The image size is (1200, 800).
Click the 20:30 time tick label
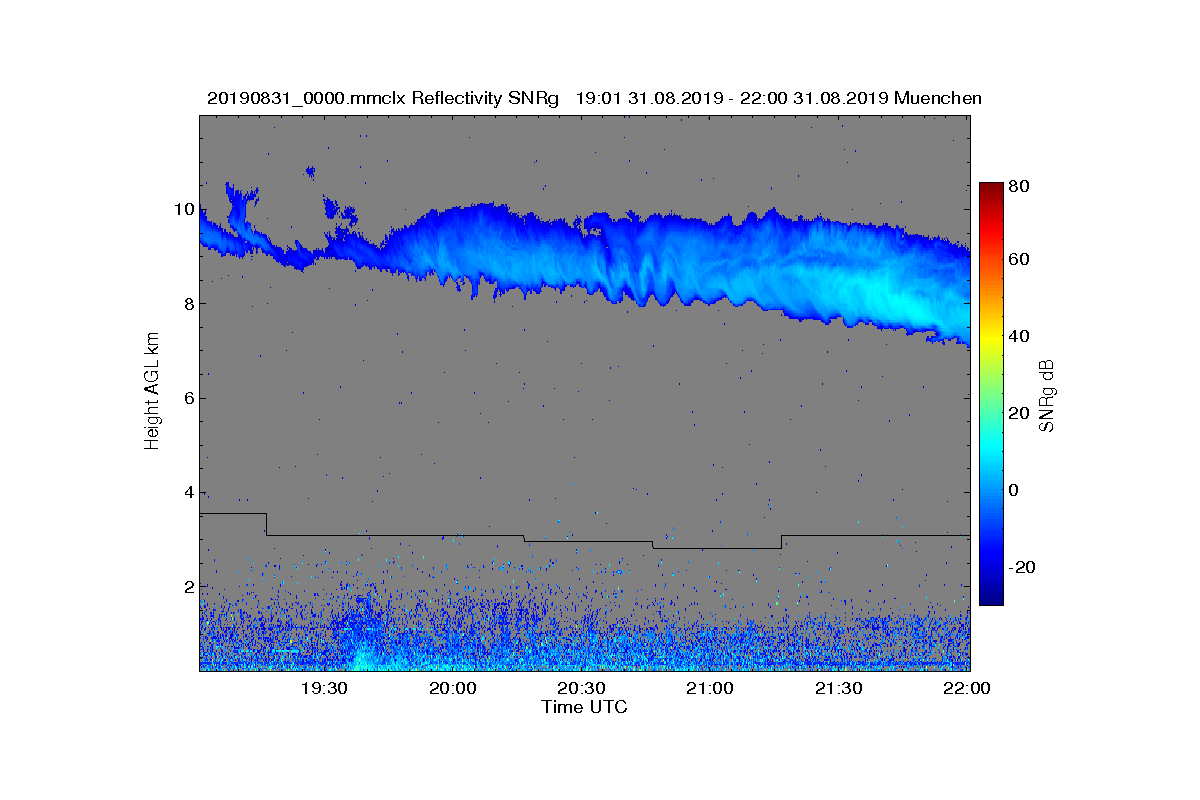click(581, 688)
